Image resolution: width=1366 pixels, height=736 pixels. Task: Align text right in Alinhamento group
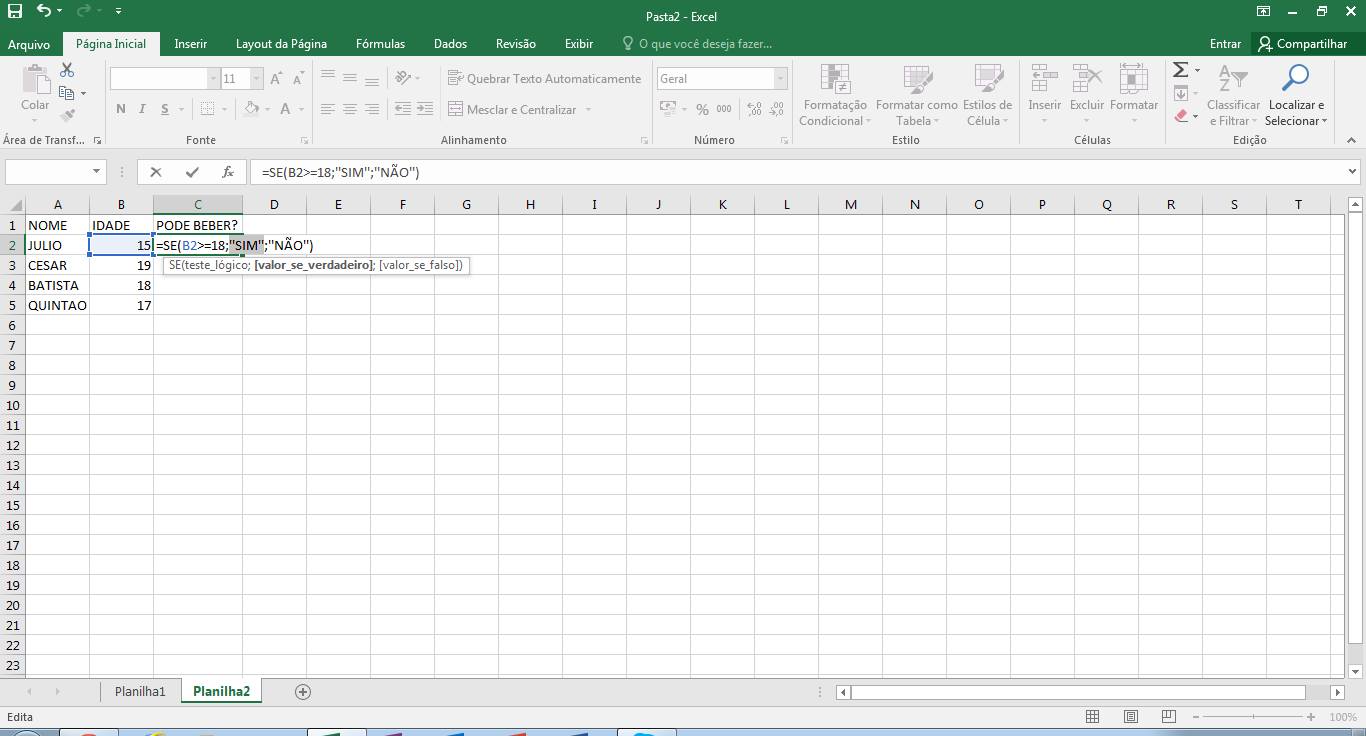(372, 109)
